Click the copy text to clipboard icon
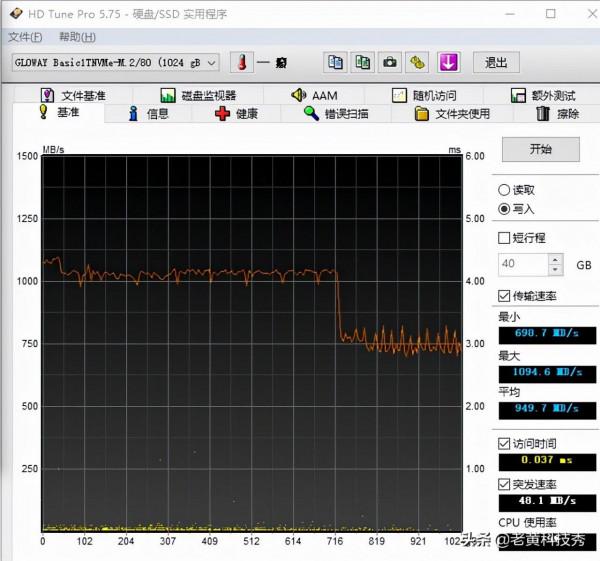The image size is (600, 561). [x=335, y=62]
